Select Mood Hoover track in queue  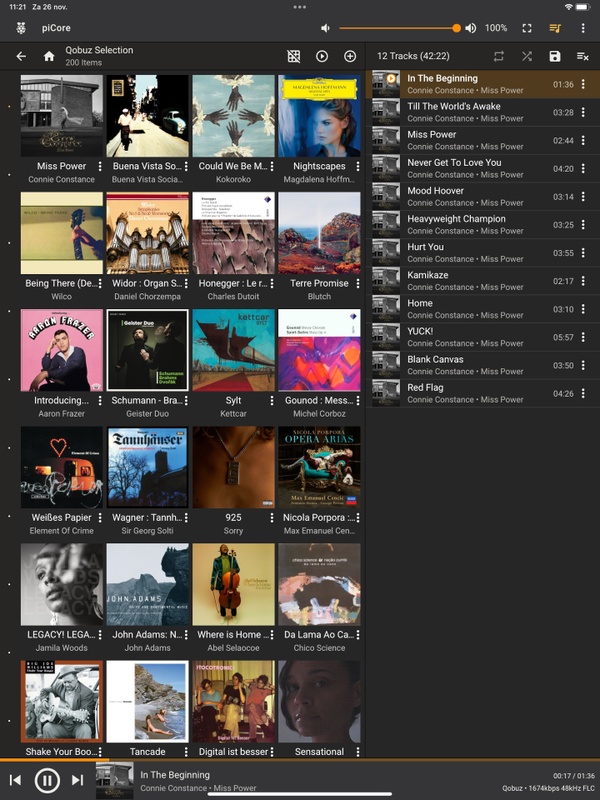click(483, 196)
